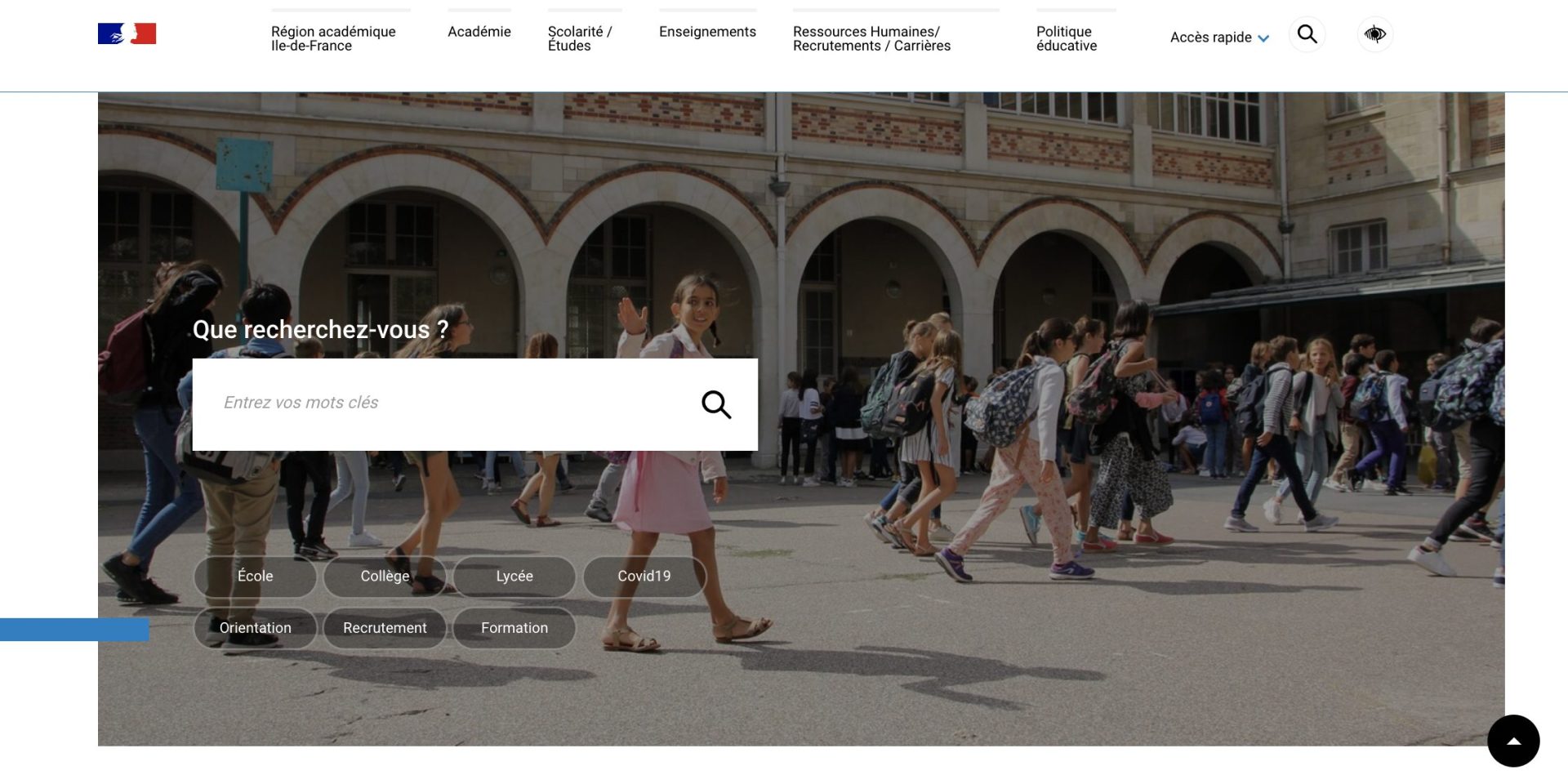Choose the Lycée tag button

pos(514,577)
